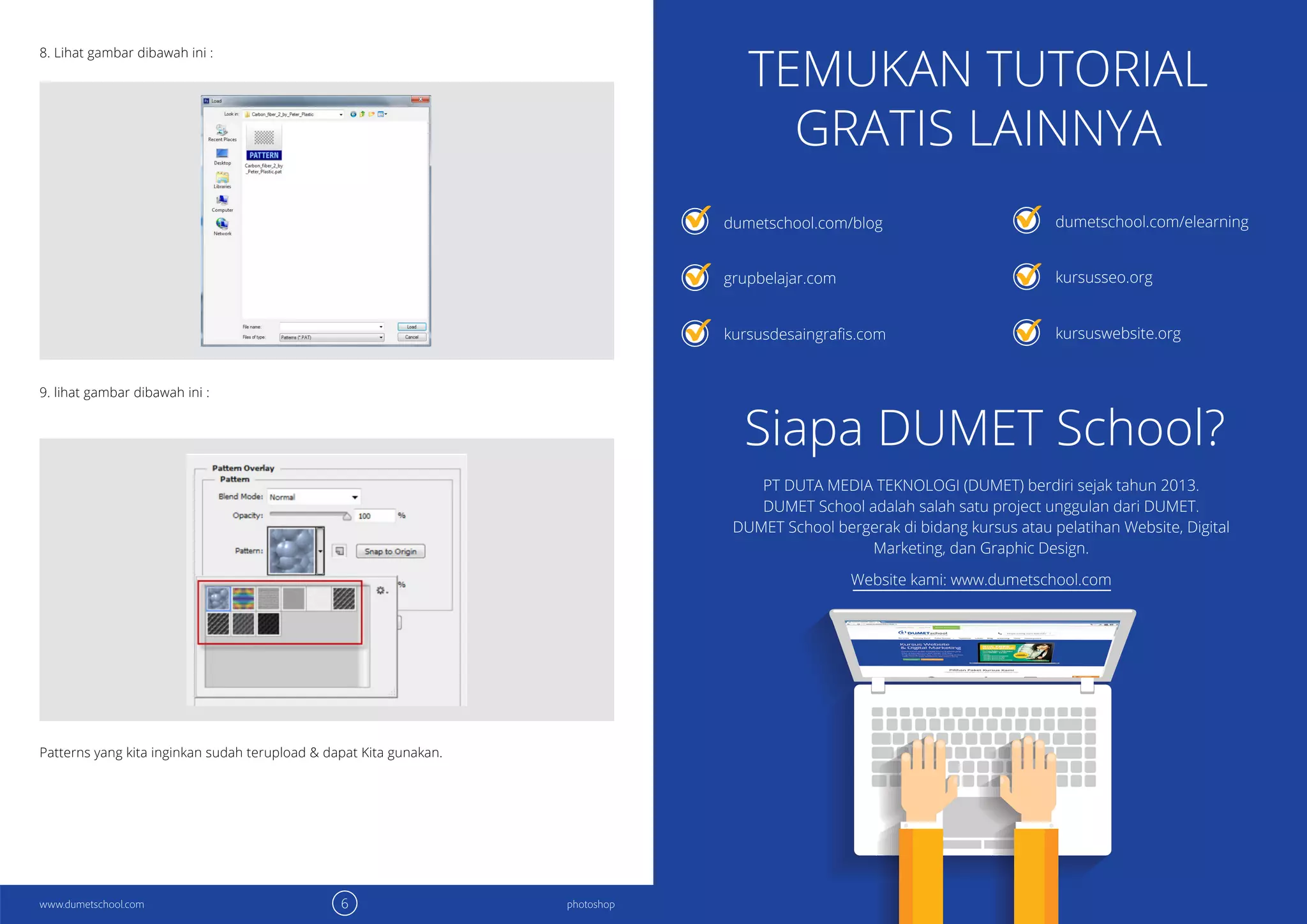Open the dumetschool.com/blog link

pos(803,223)
